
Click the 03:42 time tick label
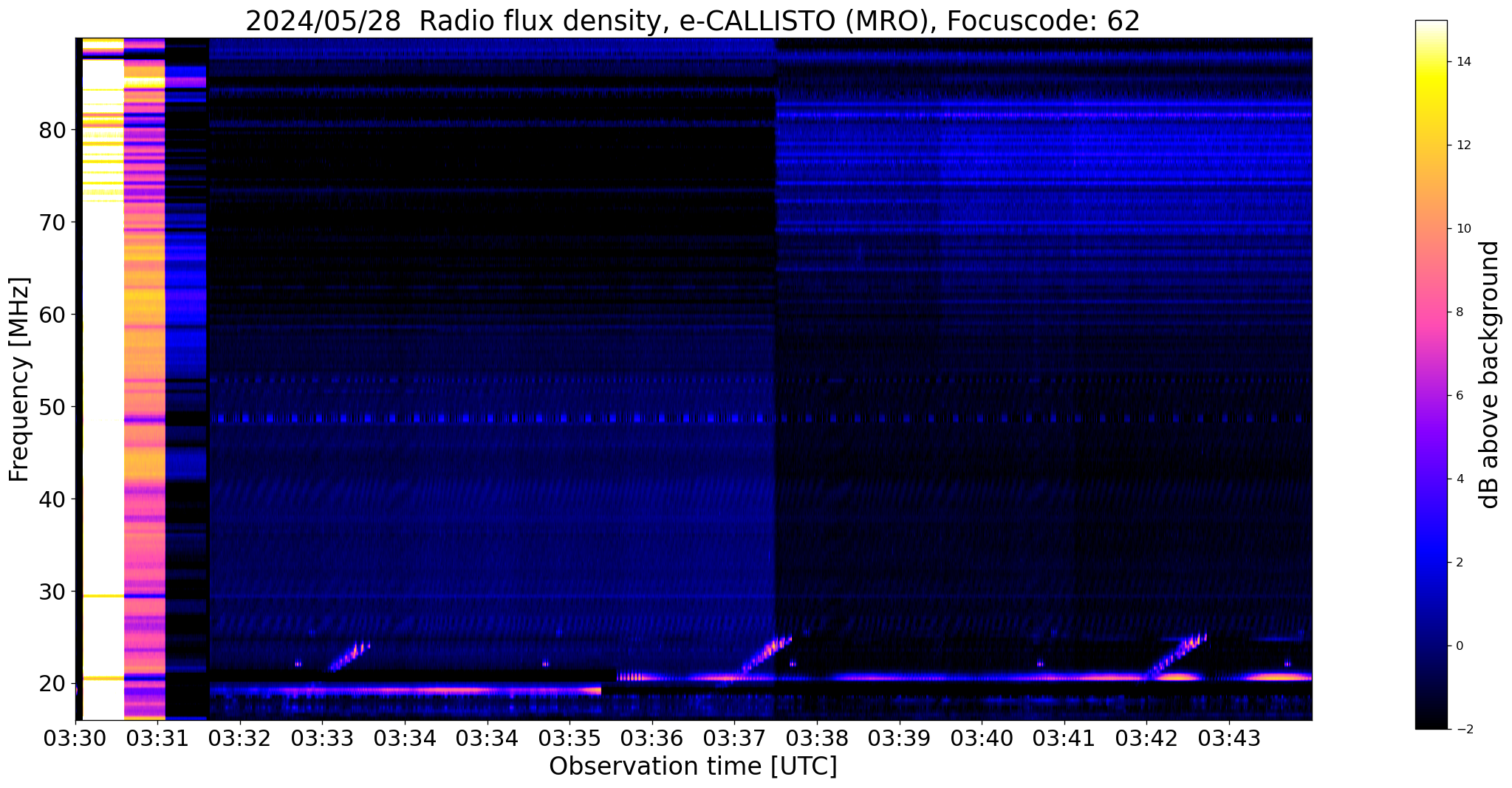(1146, 738)
